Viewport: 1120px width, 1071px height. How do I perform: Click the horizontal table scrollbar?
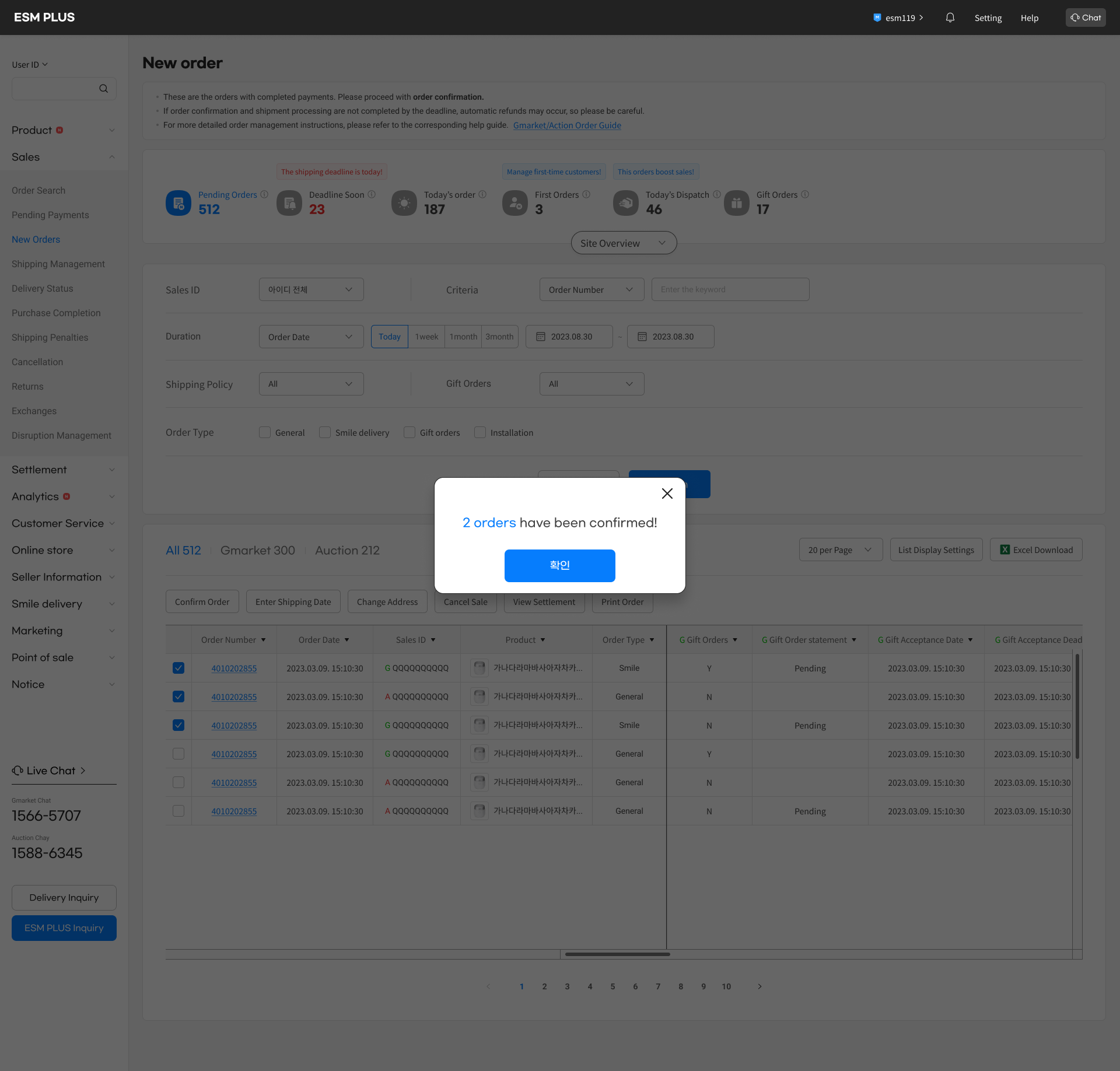point(617,954)
